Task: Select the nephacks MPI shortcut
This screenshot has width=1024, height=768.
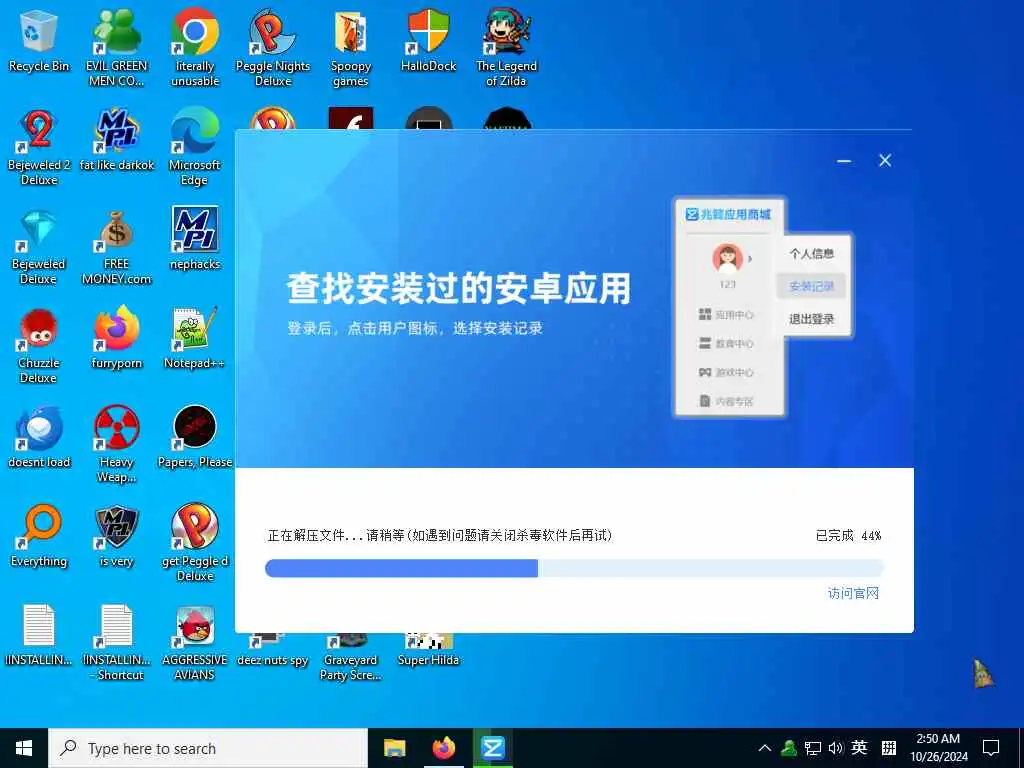Action: point(195,239)
